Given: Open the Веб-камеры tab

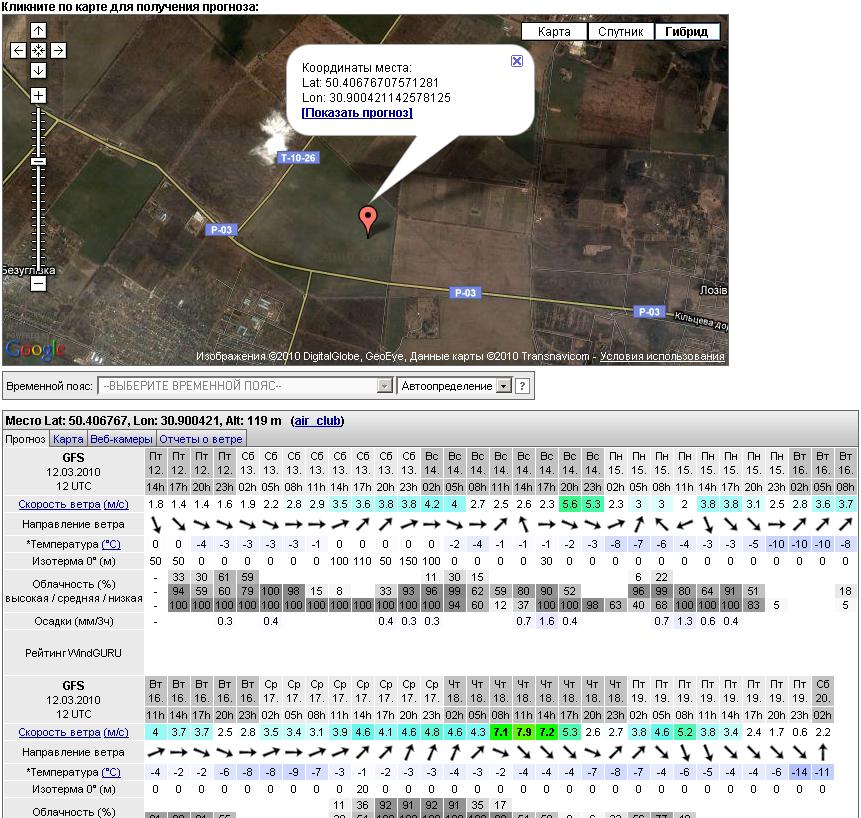Looking at the screenshot, I should click(x=121, y=439).
